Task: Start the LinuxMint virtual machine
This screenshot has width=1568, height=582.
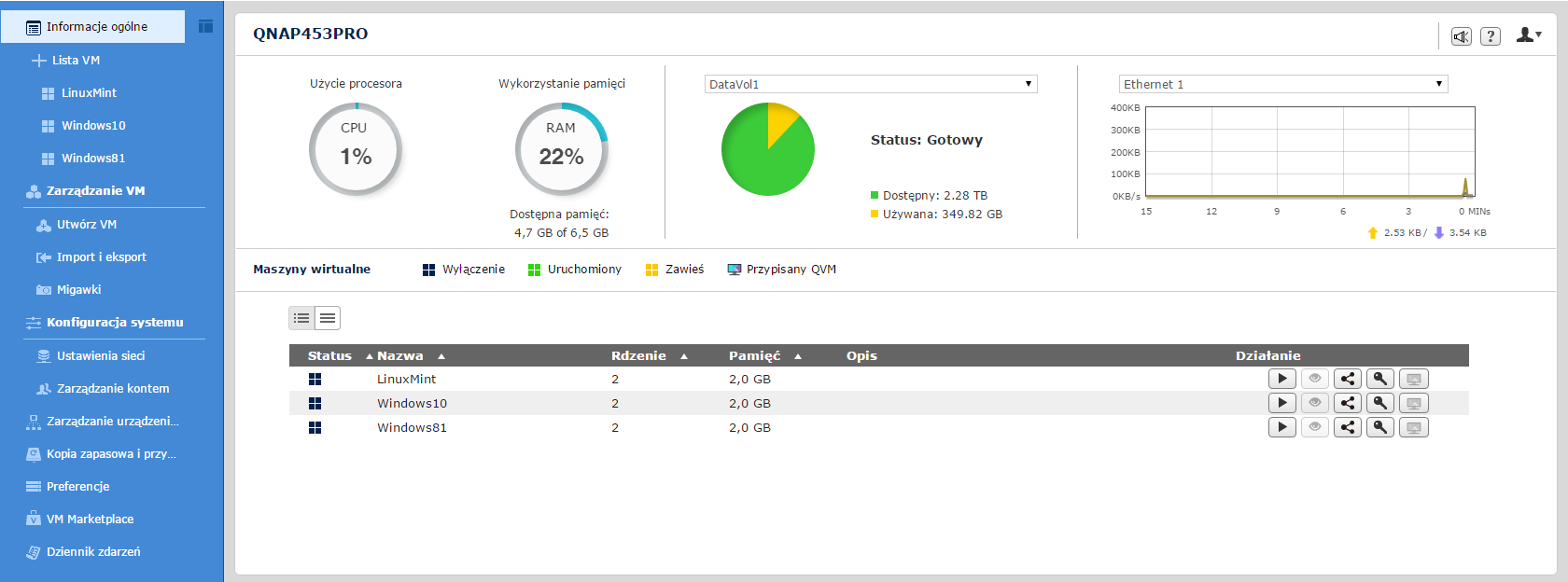Action: [1281, 379]
